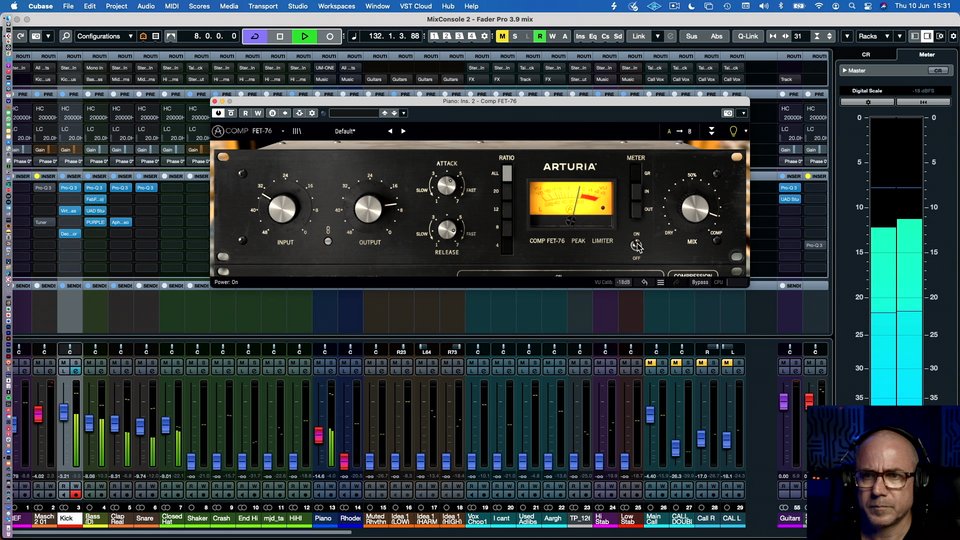960x540 pixels.
Task: Load the next Comp FET-76 preset arrow
Action: [403, 131]
